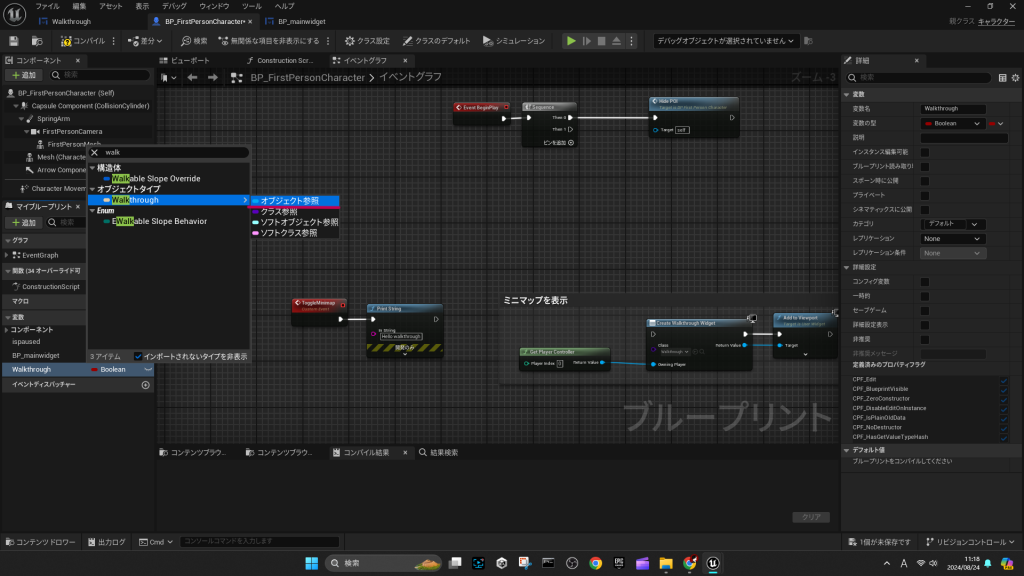
Task: Open the debug object selection dropdown
Action: [725, 41]
